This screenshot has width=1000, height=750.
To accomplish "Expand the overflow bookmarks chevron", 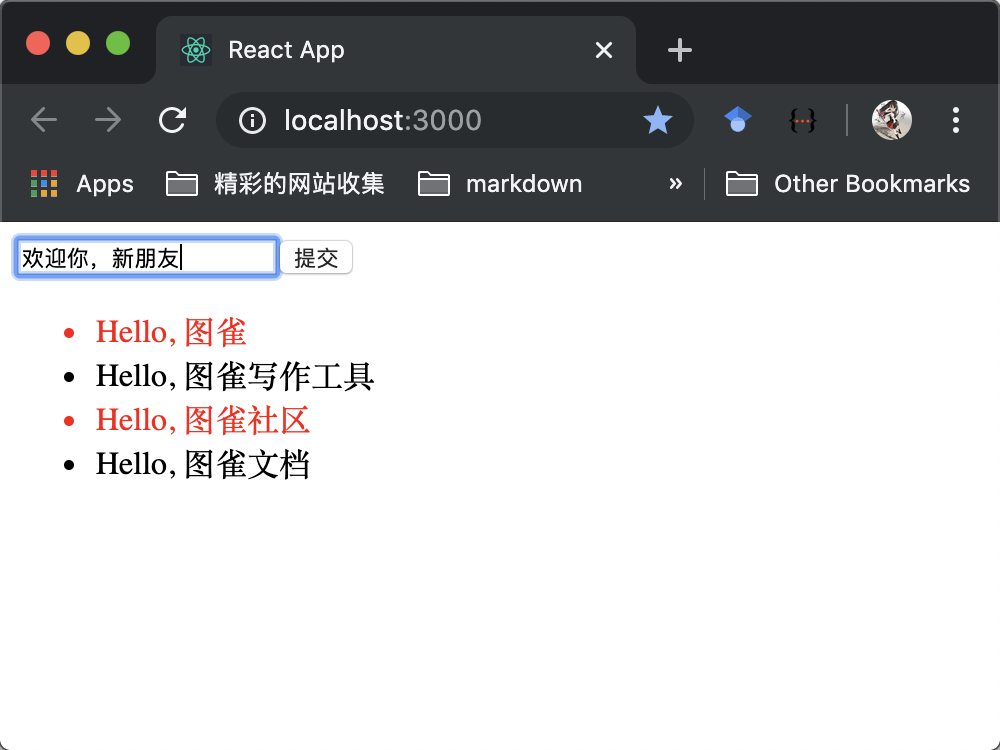I will (676, 183).
